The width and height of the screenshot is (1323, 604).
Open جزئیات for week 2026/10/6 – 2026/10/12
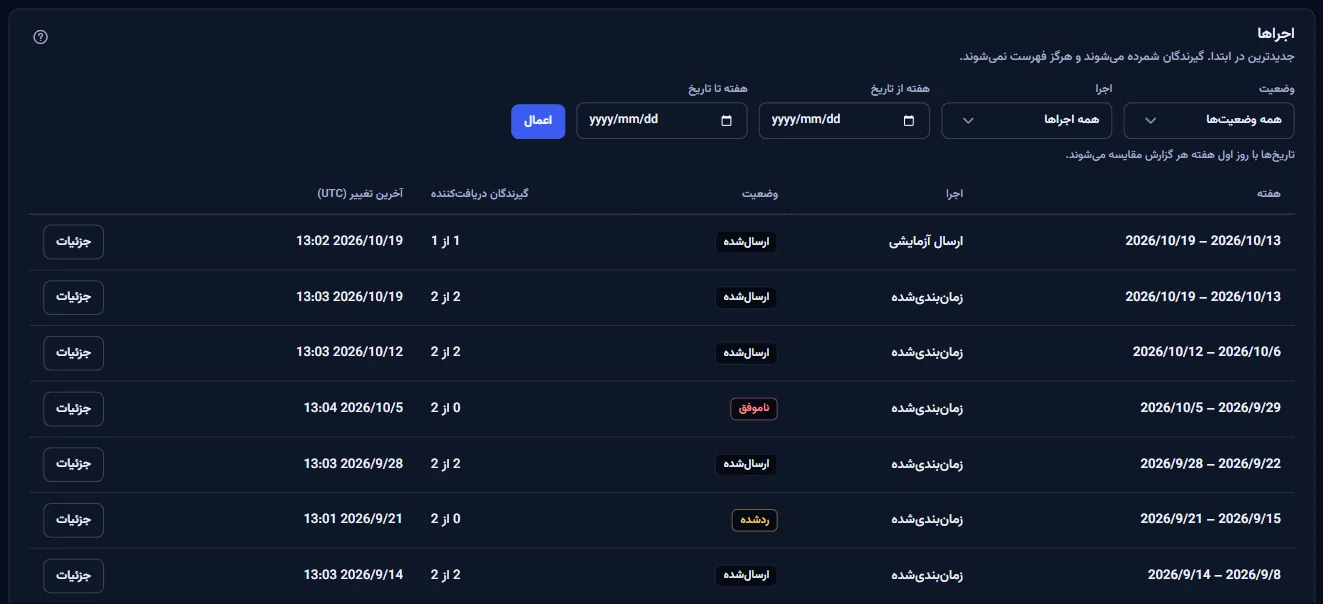(73, 353)
